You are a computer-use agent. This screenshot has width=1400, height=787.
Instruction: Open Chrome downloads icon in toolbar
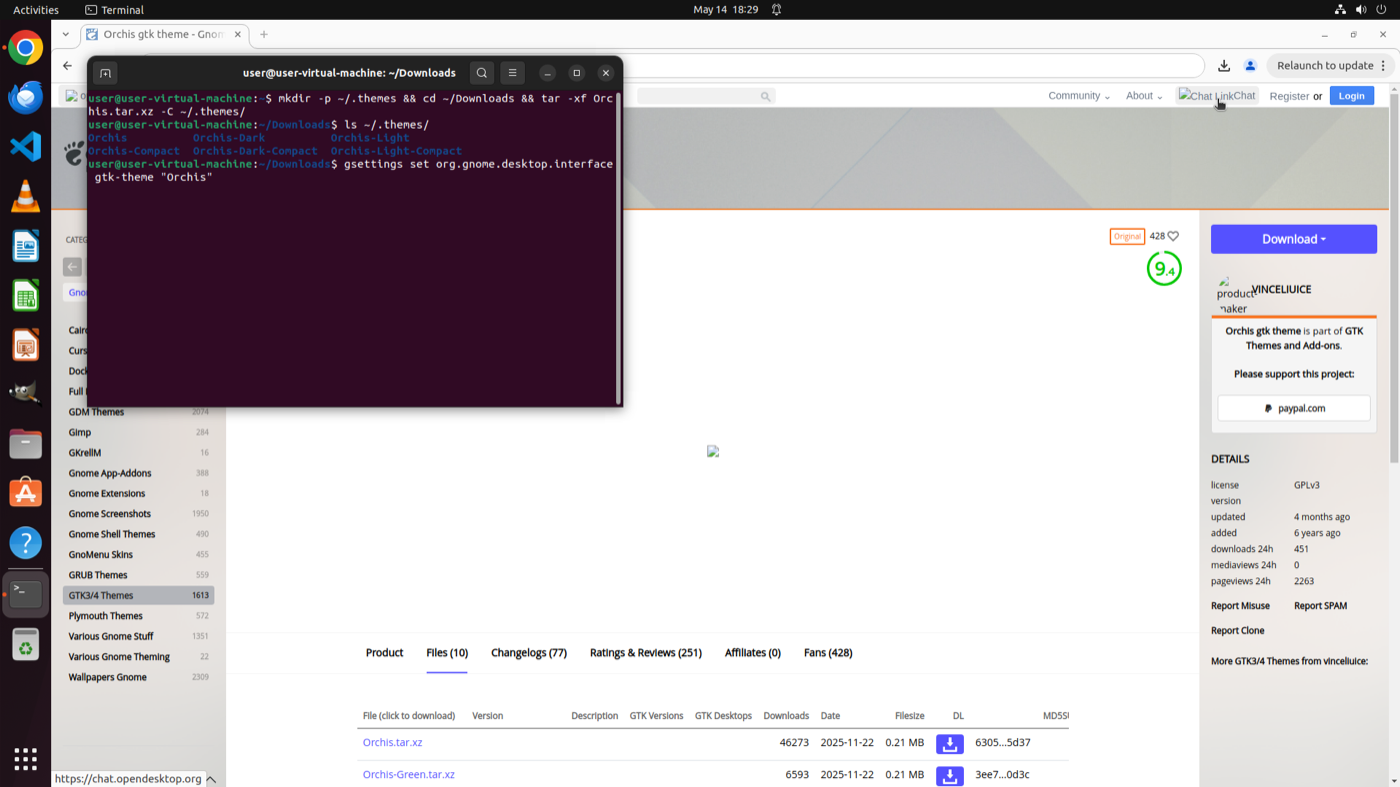(1224, 66)
